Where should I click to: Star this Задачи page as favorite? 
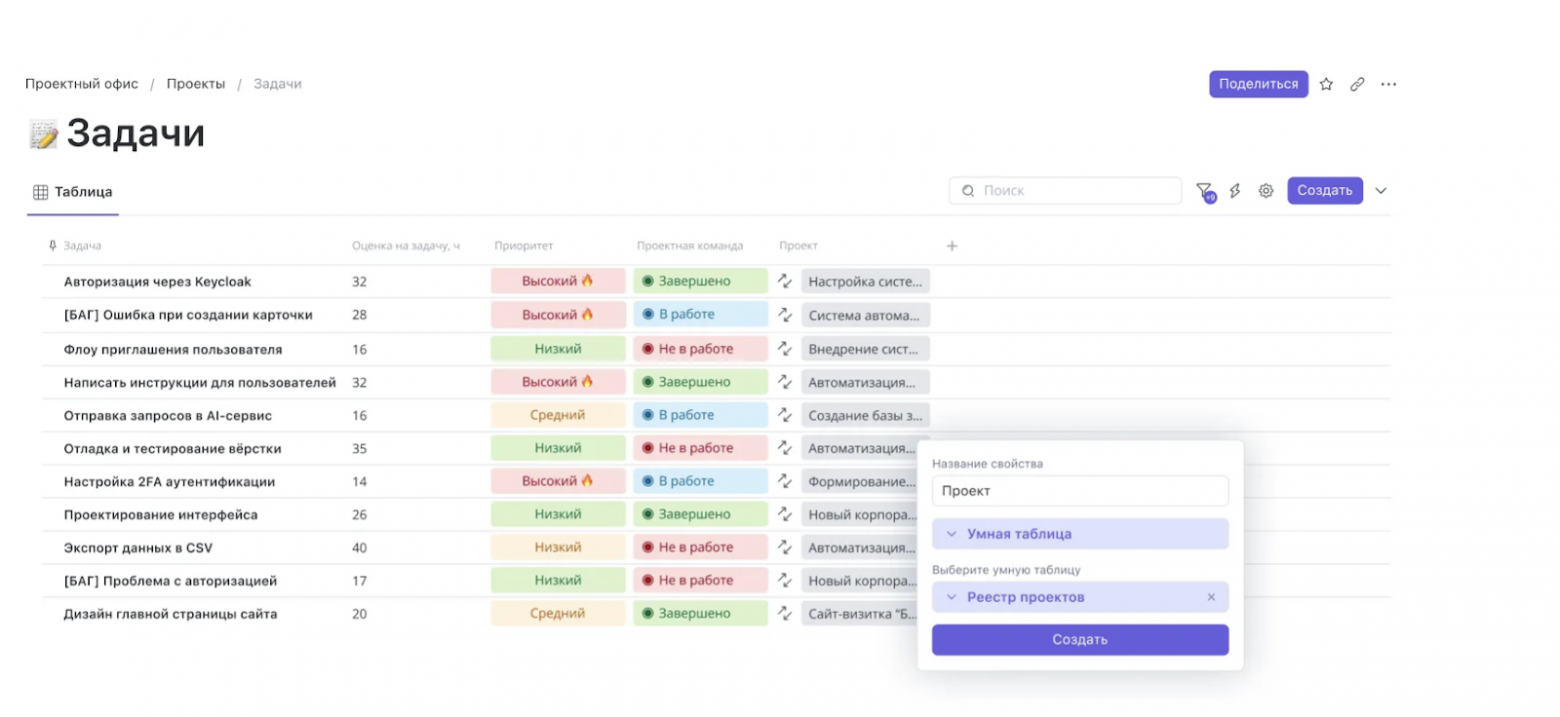pyautogui.click(x=1326, y=84)
